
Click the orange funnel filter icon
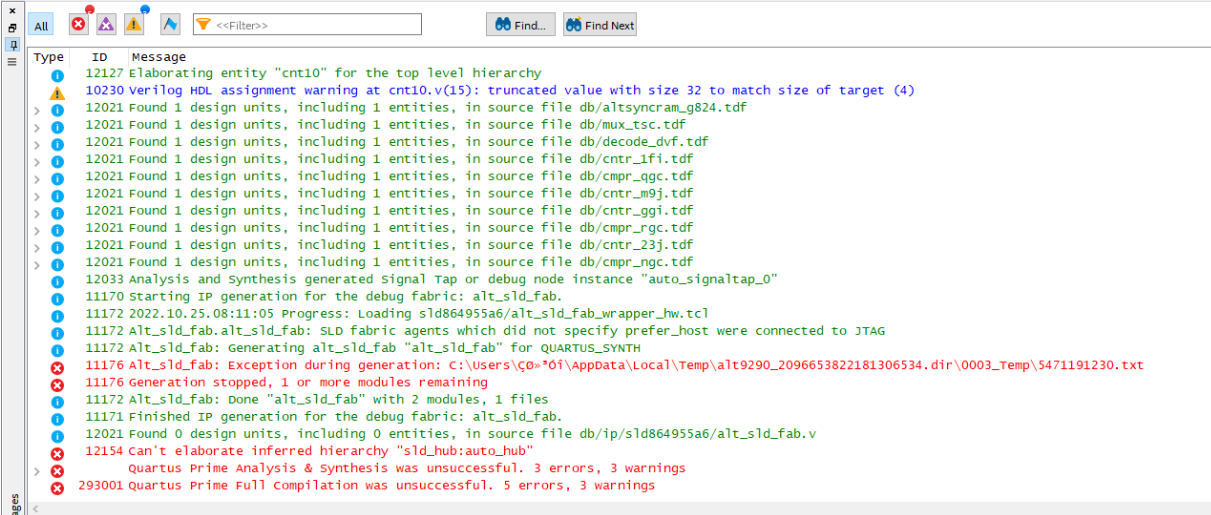point(203,25)
